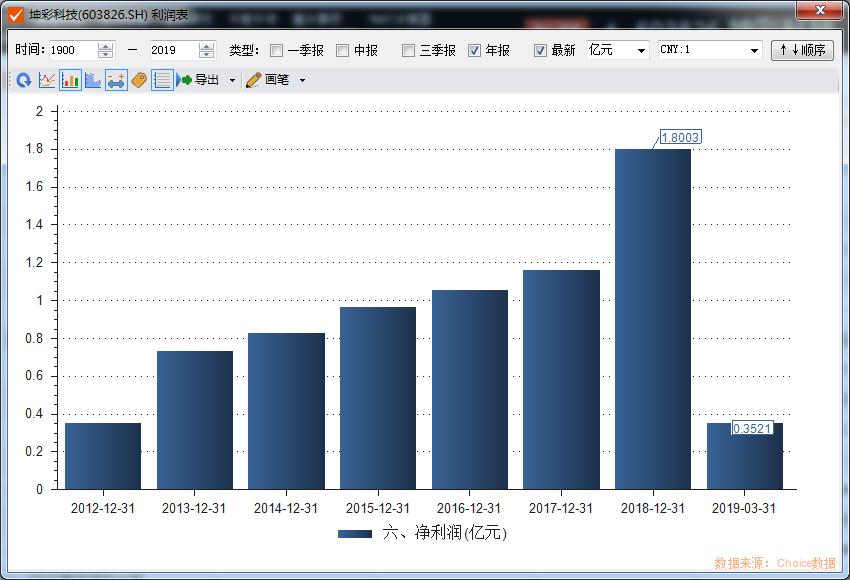
Task: Click the refresh data icon
Action: [x=22, y=80]
